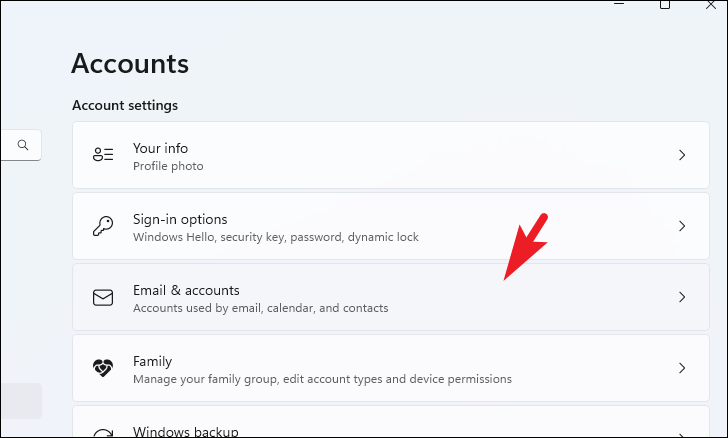Click the Accounts page heading
The width and height of the screenshot is (728, 438).
(130, 63)
